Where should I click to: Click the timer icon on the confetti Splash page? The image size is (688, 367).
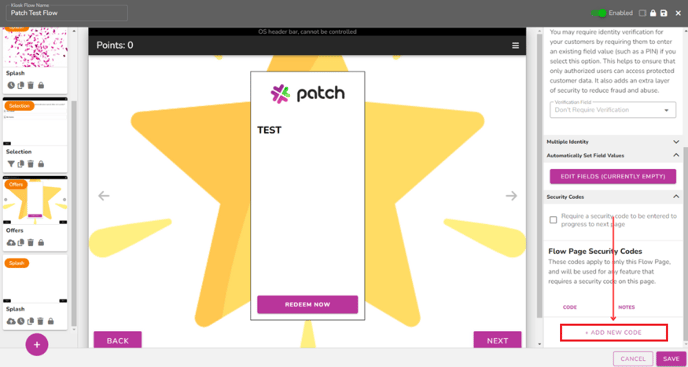[11, 85]
